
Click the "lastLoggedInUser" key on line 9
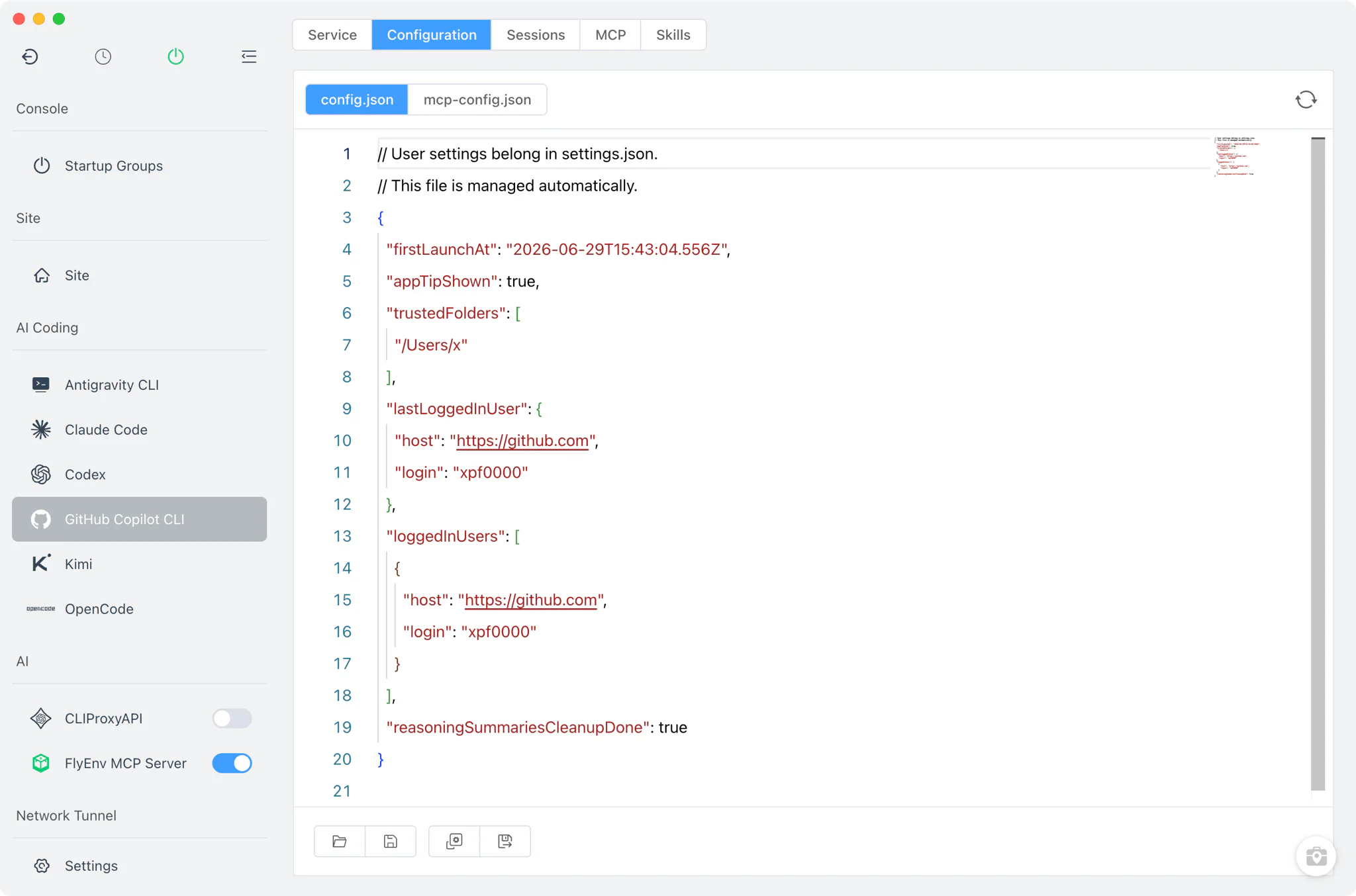pyautogui.click(x=457, y=409)
